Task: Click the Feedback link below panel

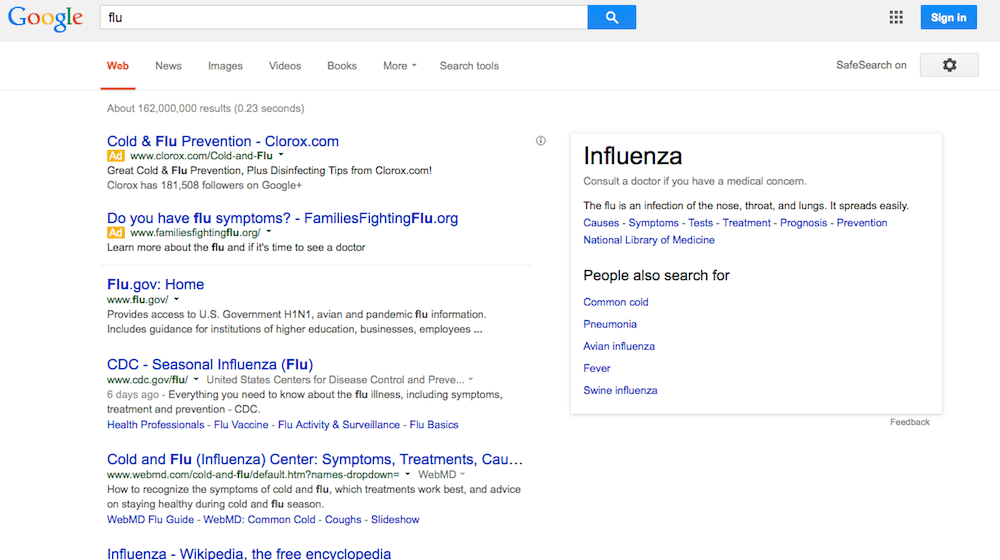Action: click(x=909, y=422)
